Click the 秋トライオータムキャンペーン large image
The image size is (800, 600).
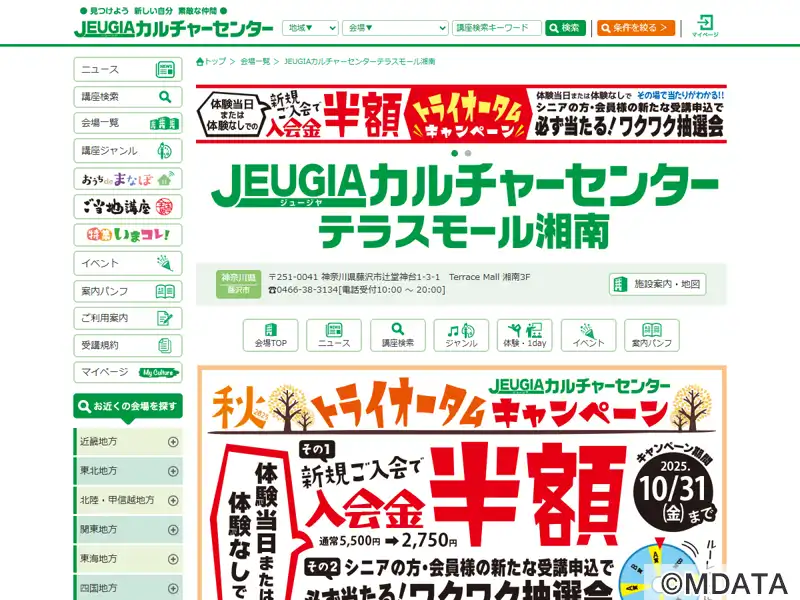(x=462, y=483)
